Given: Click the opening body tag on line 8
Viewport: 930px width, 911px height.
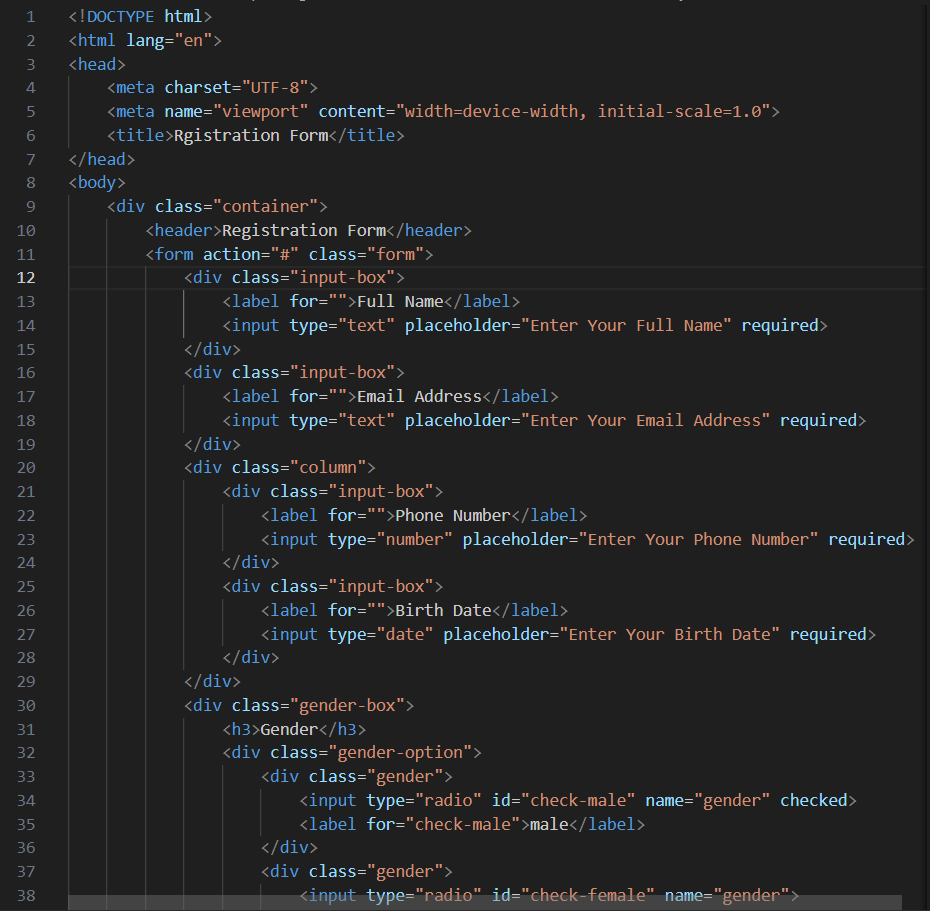Looking at the screenshot, I should [x=97, y=183].
